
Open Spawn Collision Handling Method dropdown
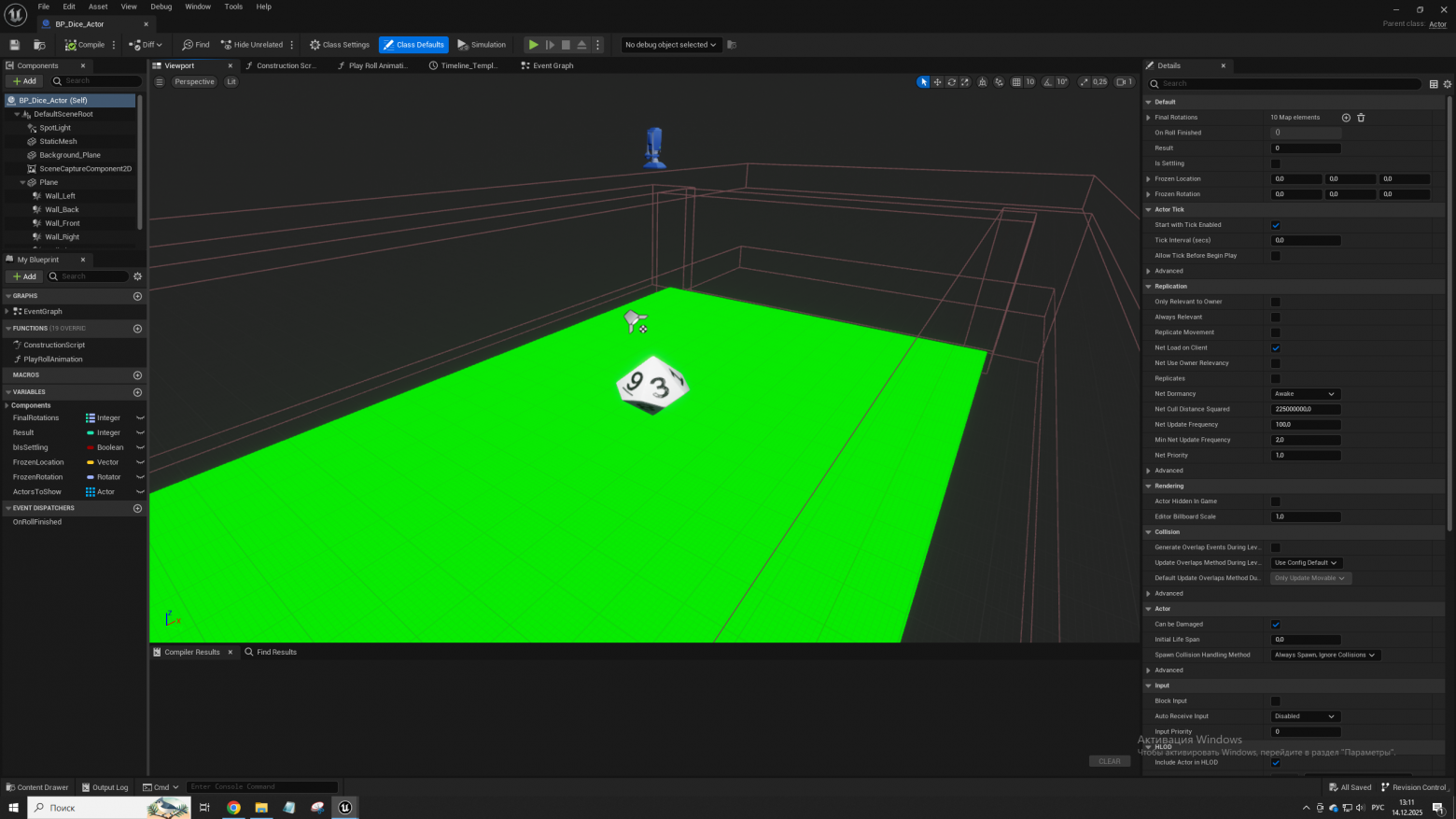1325,655
